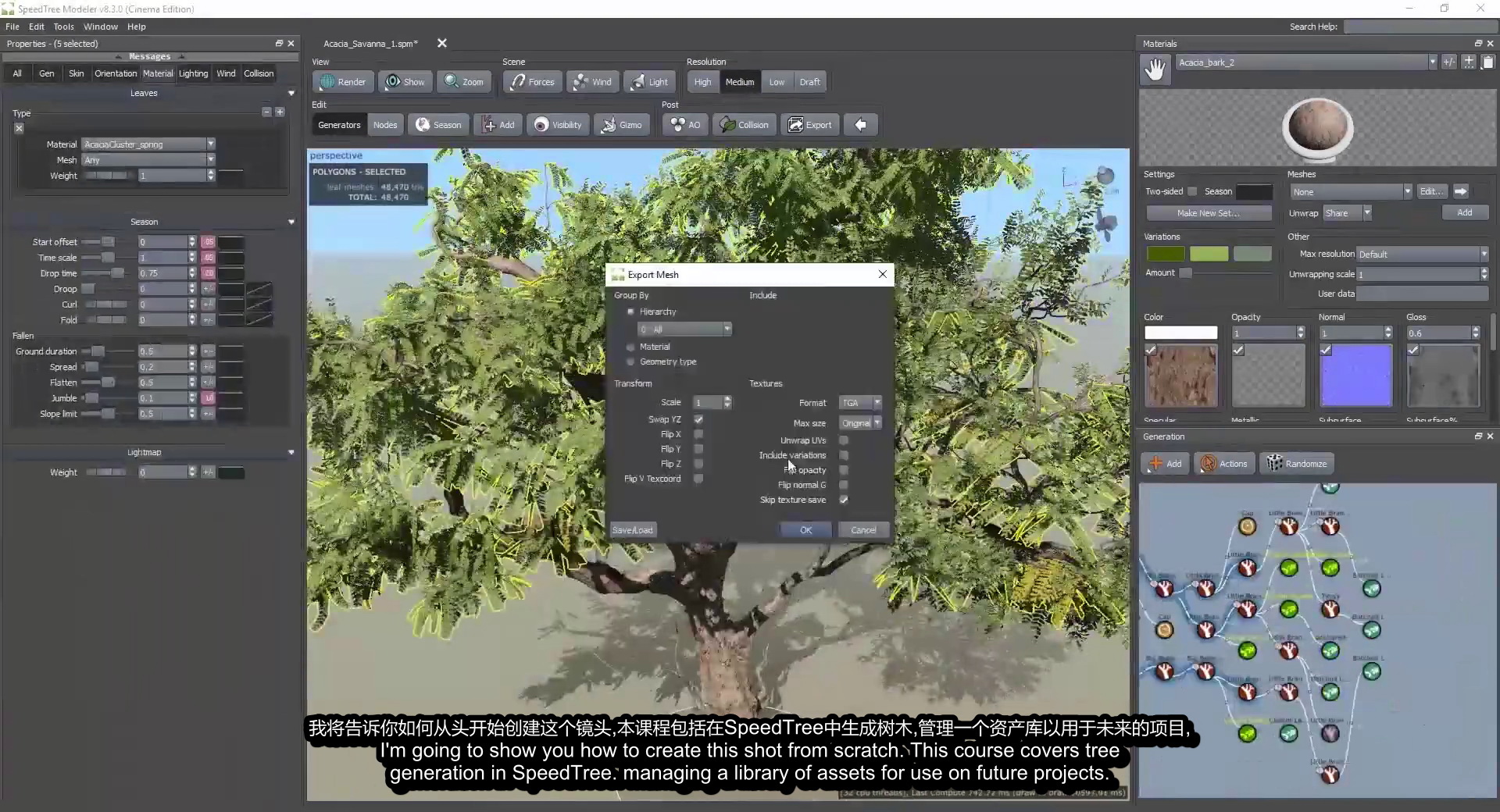1500x812 pixels.
Task: Click the dark green variation swatch
Action: click(x=1166, y=254)
